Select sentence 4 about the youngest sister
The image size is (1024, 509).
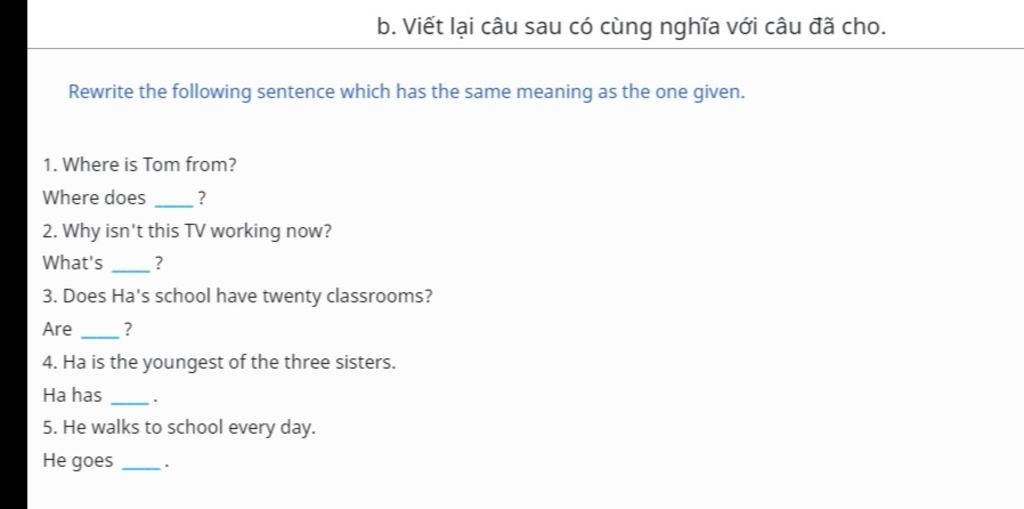(220, 363)
